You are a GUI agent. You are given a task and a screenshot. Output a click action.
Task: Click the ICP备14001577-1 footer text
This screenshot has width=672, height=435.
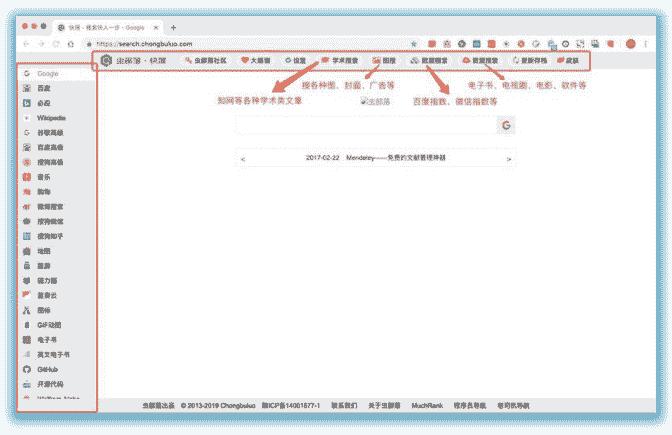pyautogui.click(x=291, y=405)
